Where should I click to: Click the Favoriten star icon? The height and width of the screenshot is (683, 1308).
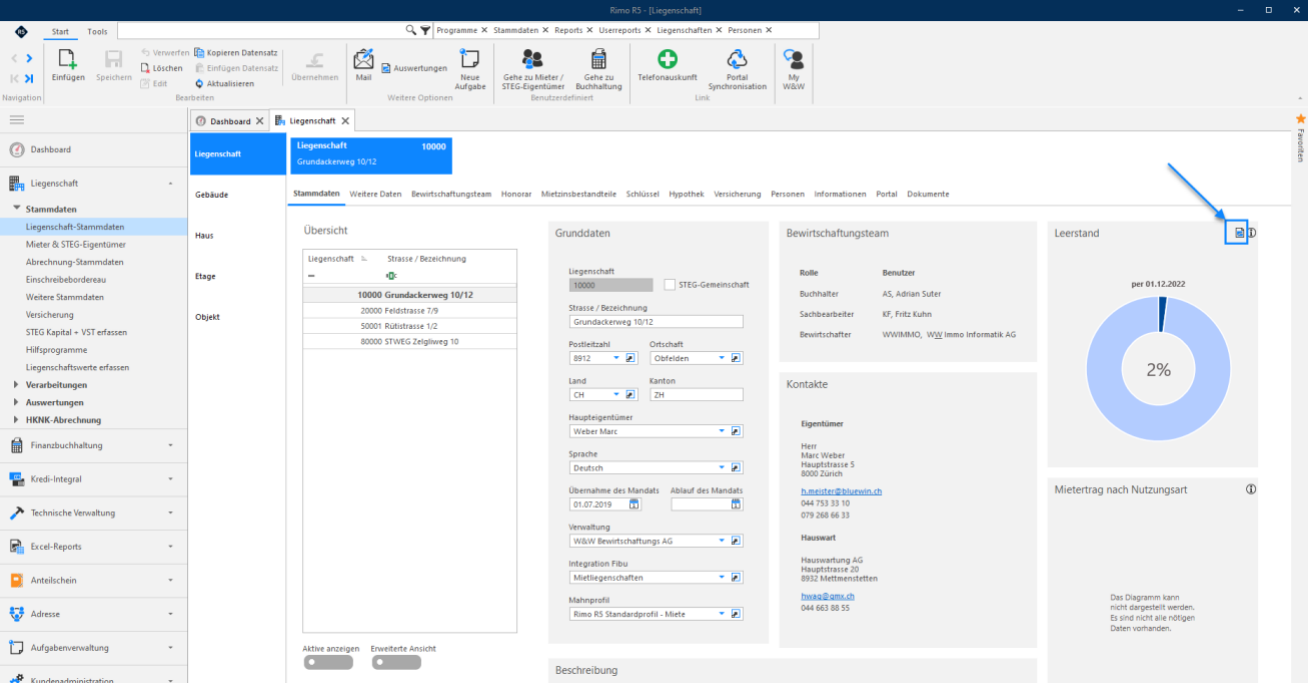(x=1300, y=119)
